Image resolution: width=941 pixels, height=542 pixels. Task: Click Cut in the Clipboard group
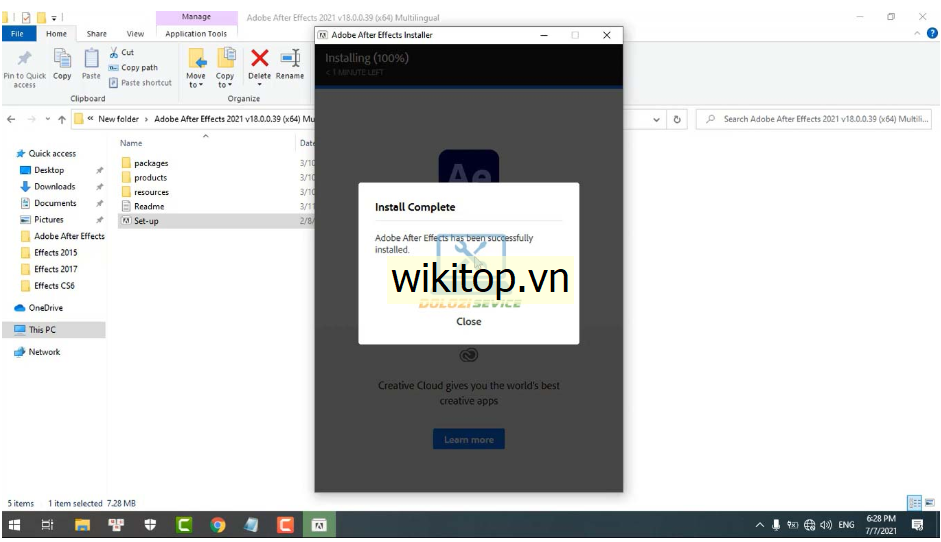[x=122, y=52]
